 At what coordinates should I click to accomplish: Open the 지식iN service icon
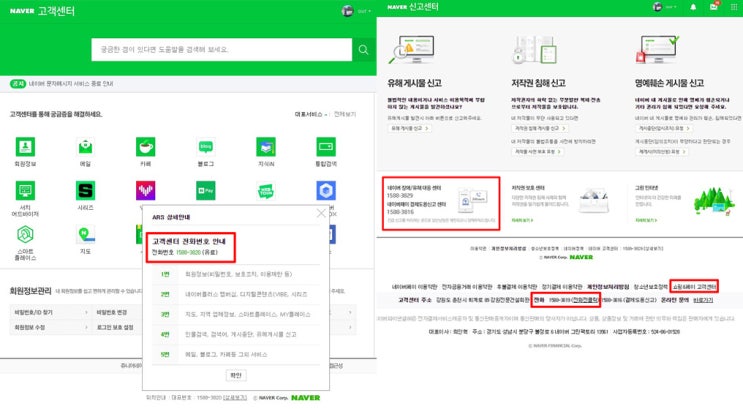(266, 147)
